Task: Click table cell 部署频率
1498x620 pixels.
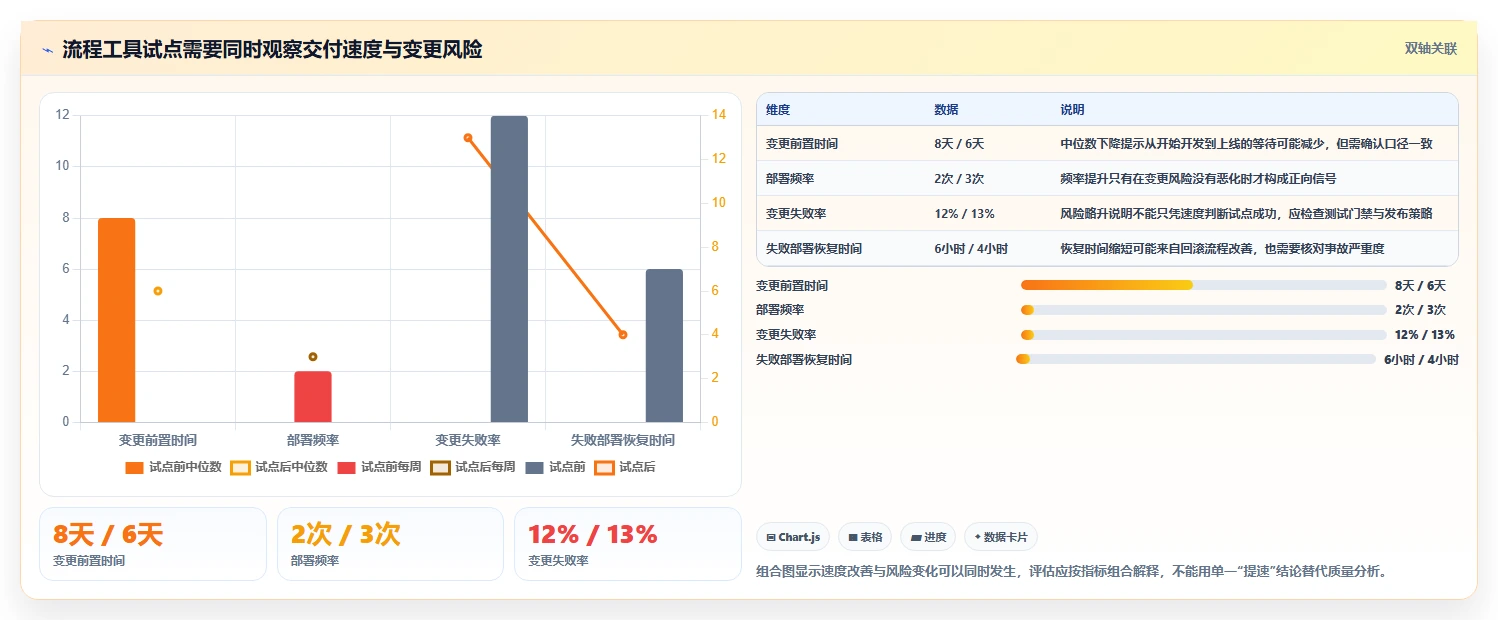Action: tap(790, 179)
